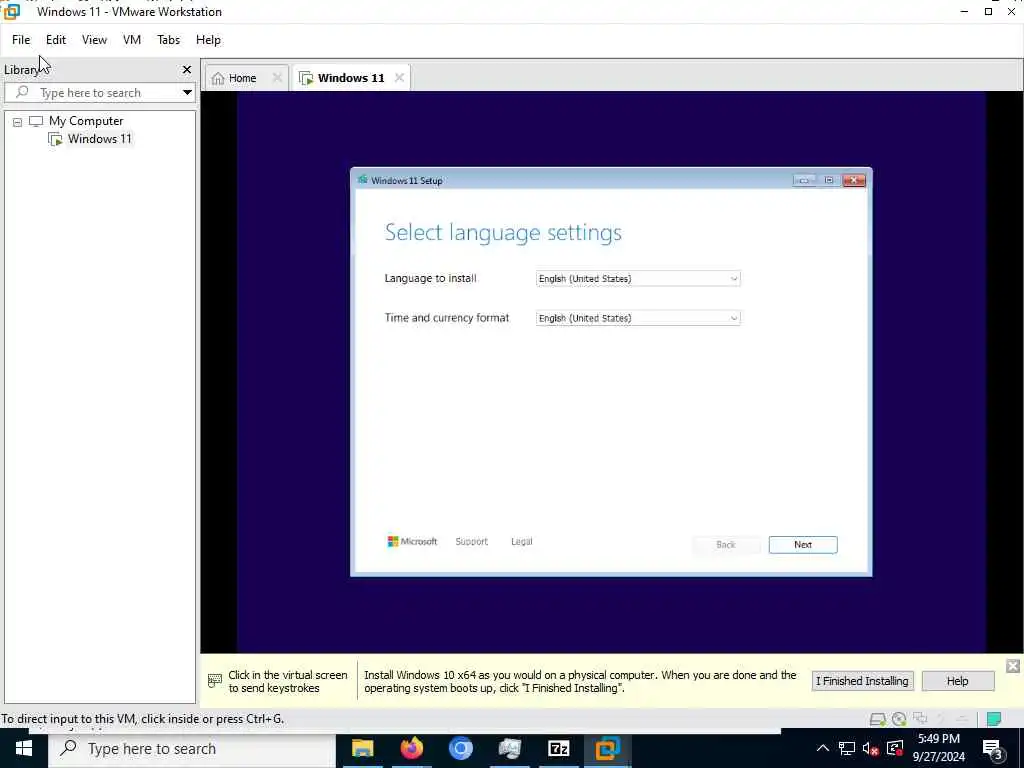
Task: Click the Windows 11 Setup title icon
Action: [362, 180]
